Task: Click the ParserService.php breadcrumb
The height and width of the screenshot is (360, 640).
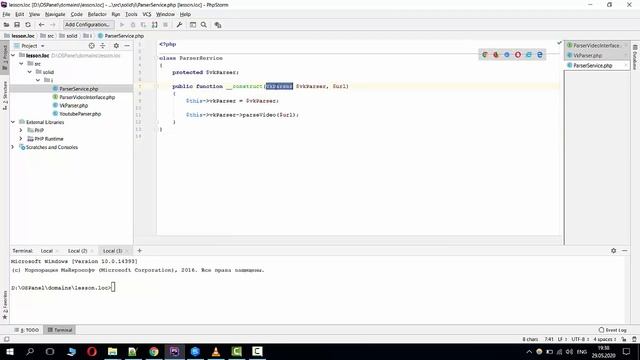Action: 121,36
